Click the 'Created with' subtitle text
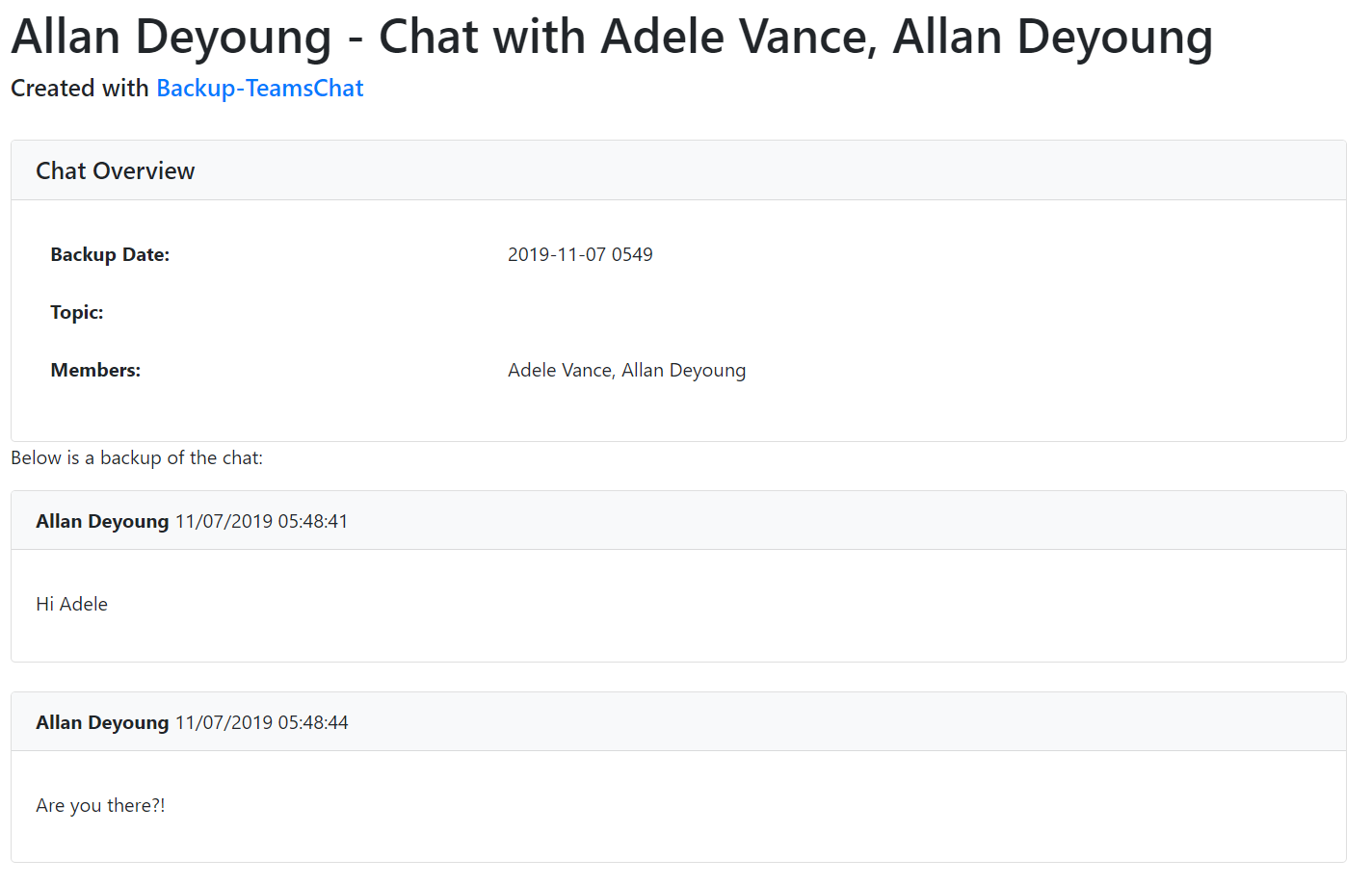1372x885 pixels. coord(79,89)
